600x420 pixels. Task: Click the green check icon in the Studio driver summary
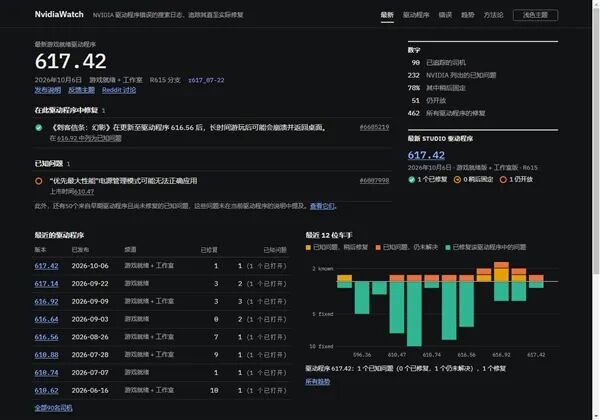pyautogui.click(x=412, y=179)
